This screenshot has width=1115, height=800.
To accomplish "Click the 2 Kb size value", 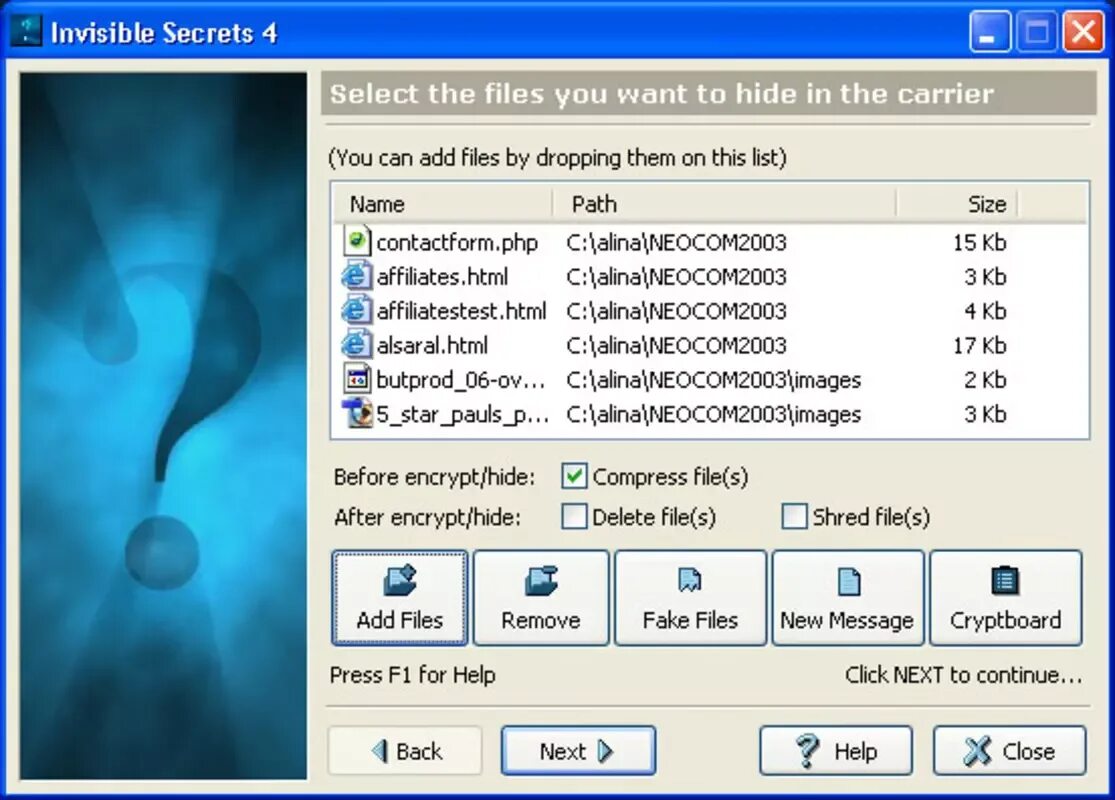I will coord(986,380).
